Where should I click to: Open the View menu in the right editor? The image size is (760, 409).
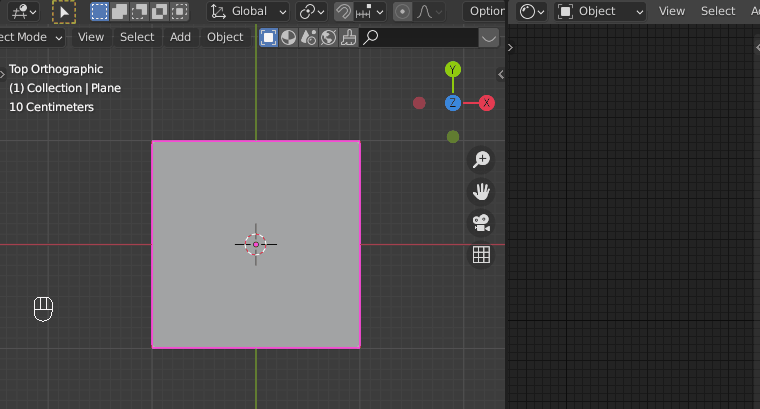tap(672, 12)
